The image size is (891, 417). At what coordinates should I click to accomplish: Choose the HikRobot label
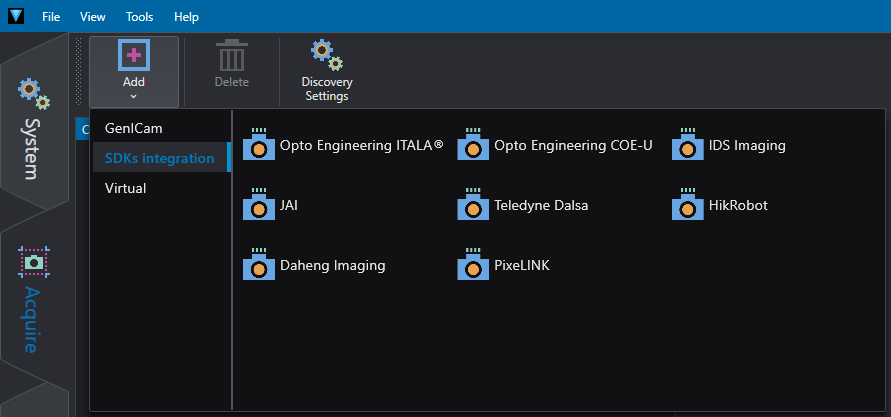738,206
